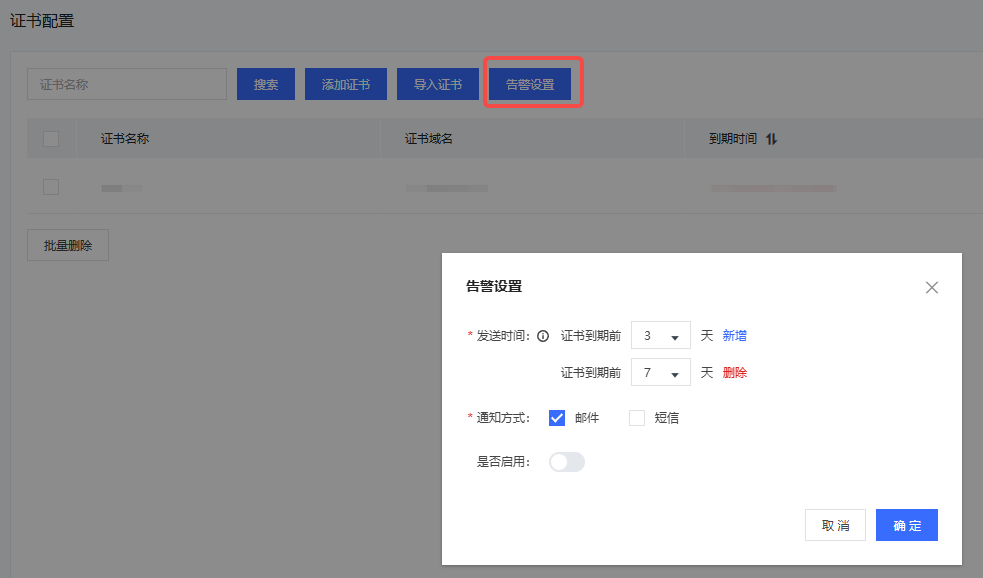Viewport: 983px width, 578px height.
Task: Click the 证书名称 search input field
Action: [126, 84]
